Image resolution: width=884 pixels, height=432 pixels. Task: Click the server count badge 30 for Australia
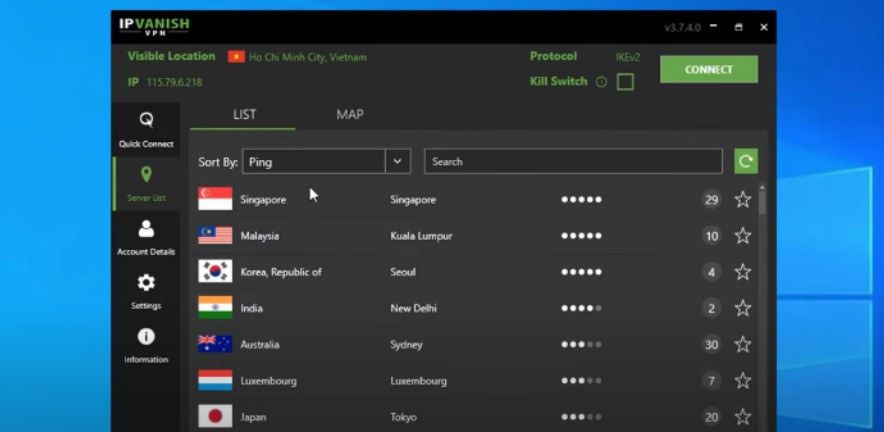(x=711, y=345)
